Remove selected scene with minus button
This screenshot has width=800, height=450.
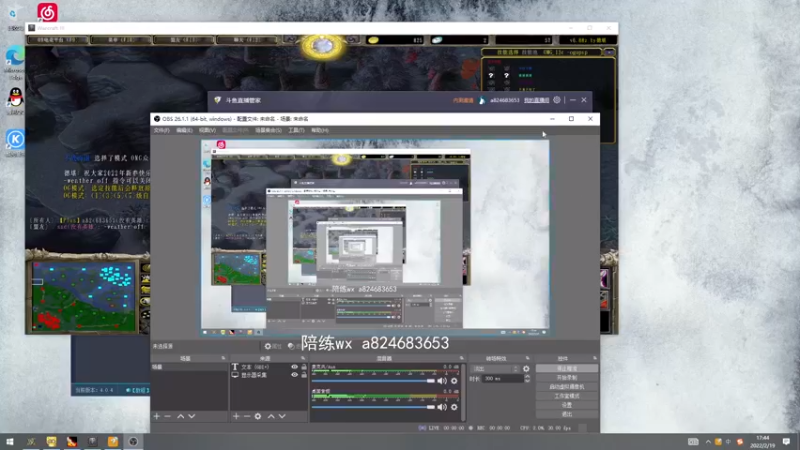[x=167, y=416]
